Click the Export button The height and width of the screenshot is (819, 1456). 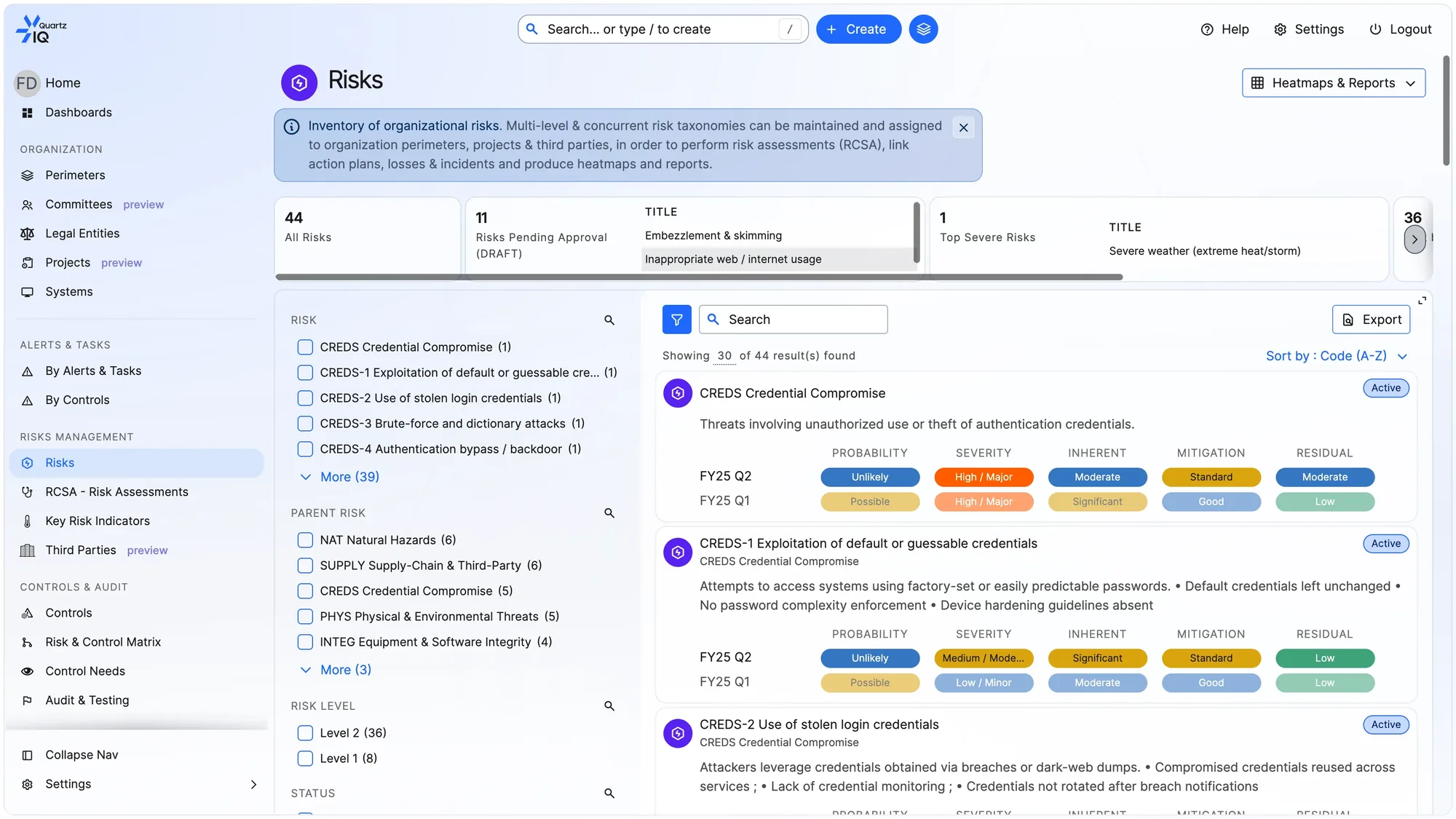tap(1371, 320)
